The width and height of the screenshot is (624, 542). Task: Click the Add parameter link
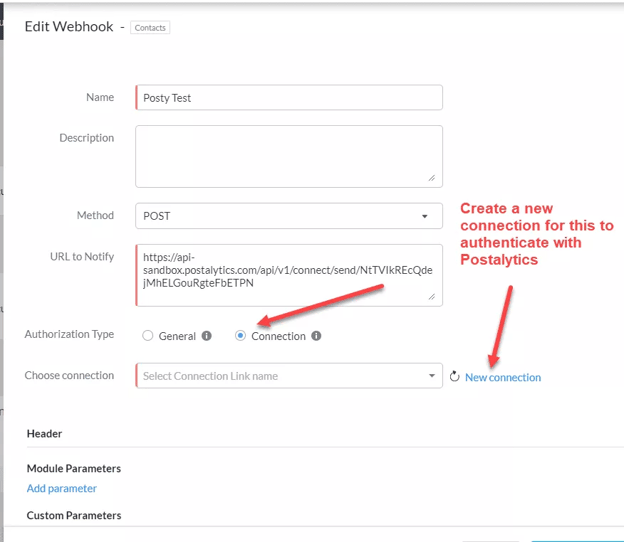tap(62, 488)
